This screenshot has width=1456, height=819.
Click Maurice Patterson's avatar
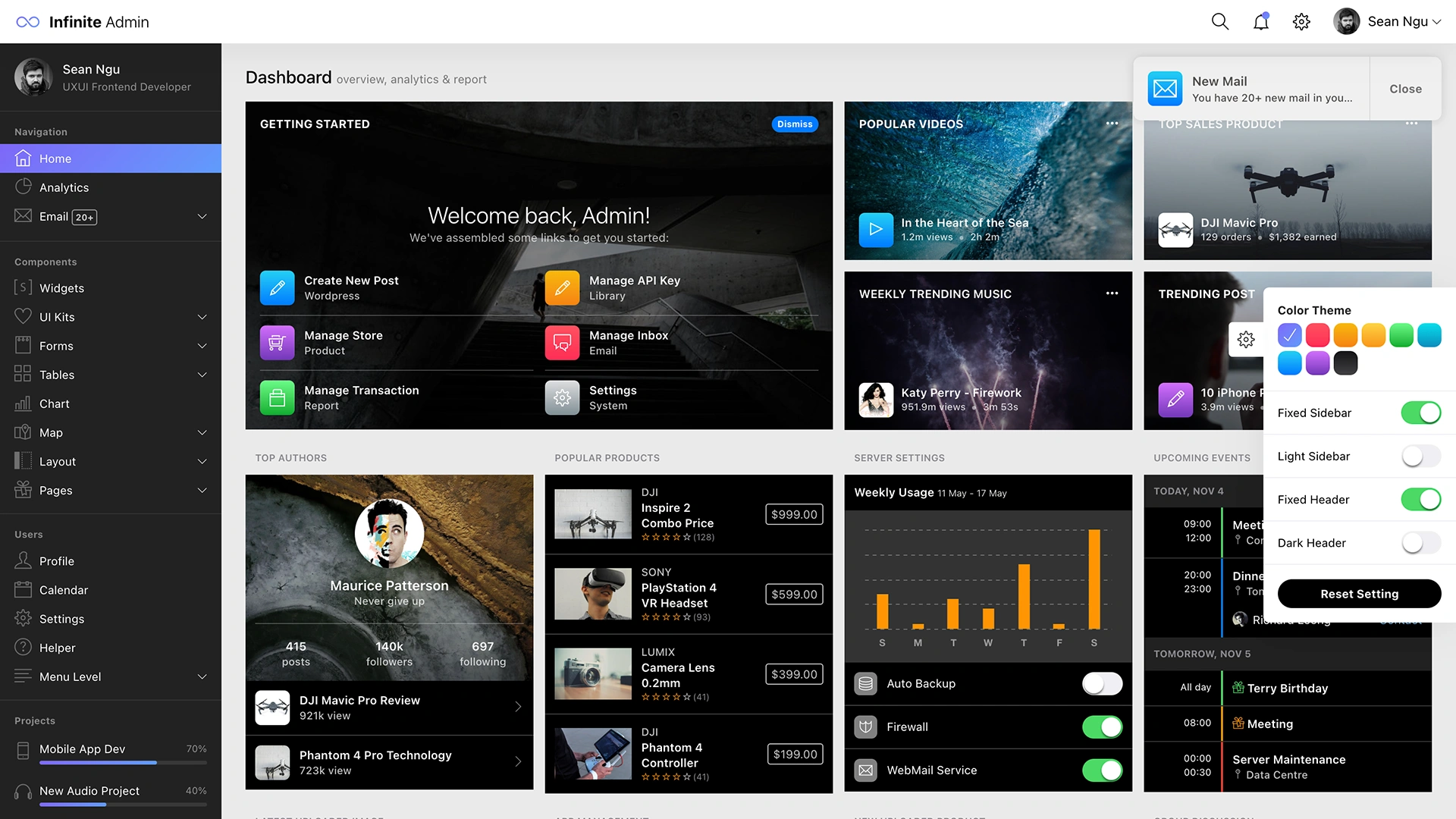389,533
